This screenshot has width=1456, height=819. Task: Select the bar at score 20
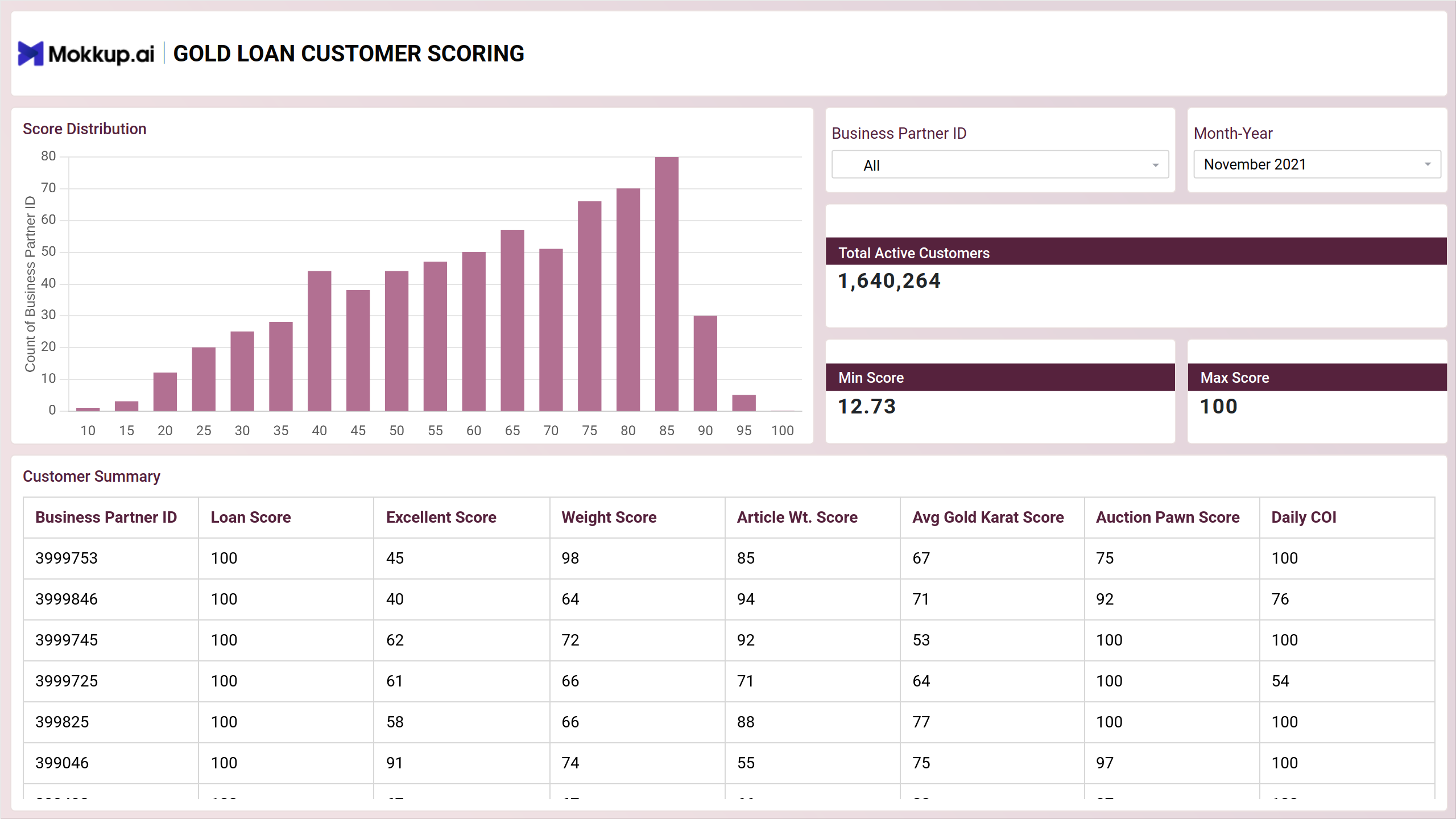pos(165,392)
